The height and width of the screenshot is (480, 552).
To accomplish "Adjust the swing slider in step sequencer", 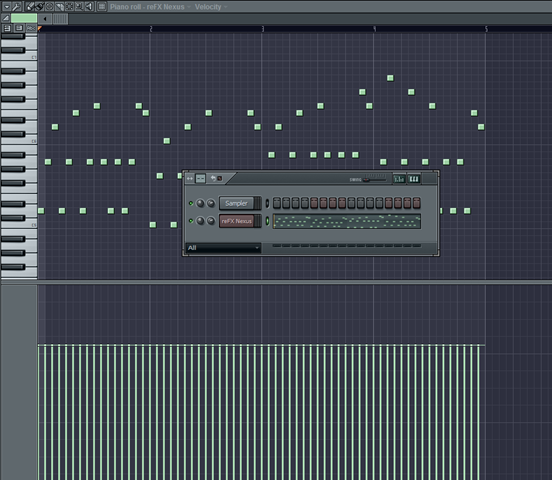I will click(375, 179).
